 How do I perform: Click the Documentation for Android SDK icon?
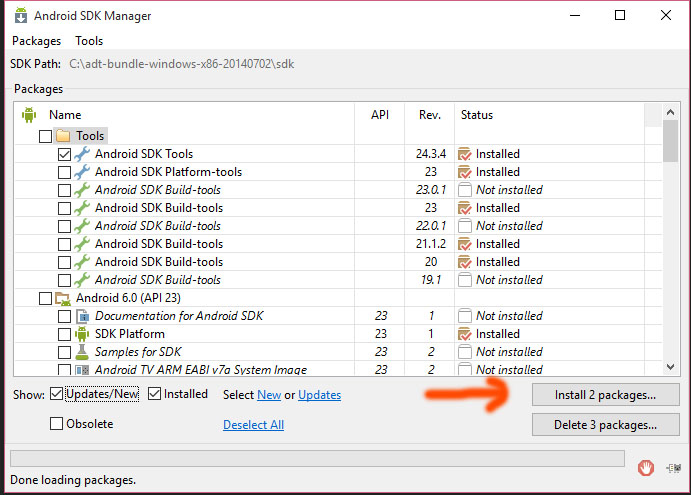click(x=82, y=316)
